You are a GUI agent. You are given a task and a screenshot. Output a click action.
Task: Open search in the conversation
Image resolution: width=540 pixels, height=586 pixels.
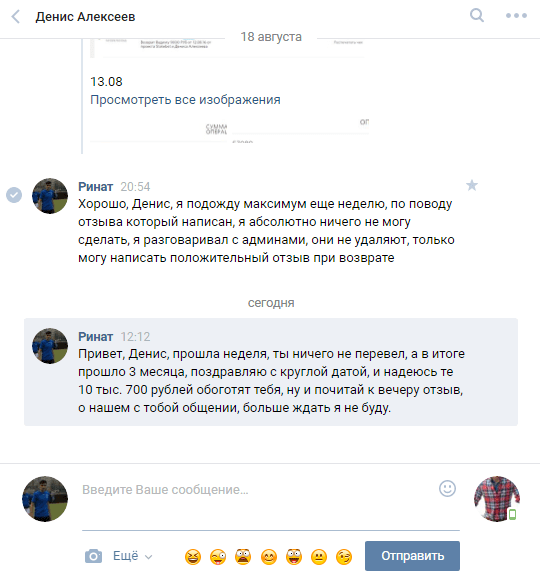[x=477, y=16]
